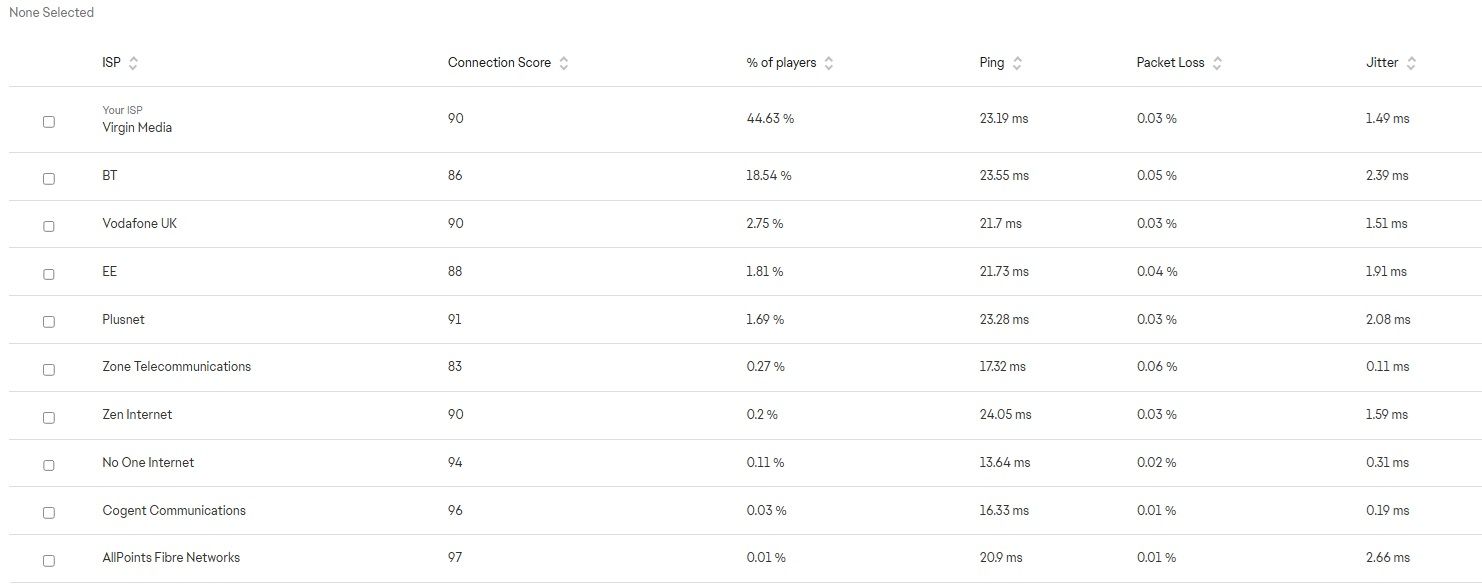Enable the EE row checkbox
Image resolution: width=1482 pixels, height=585 pixels.
click(x=49, y=274)
